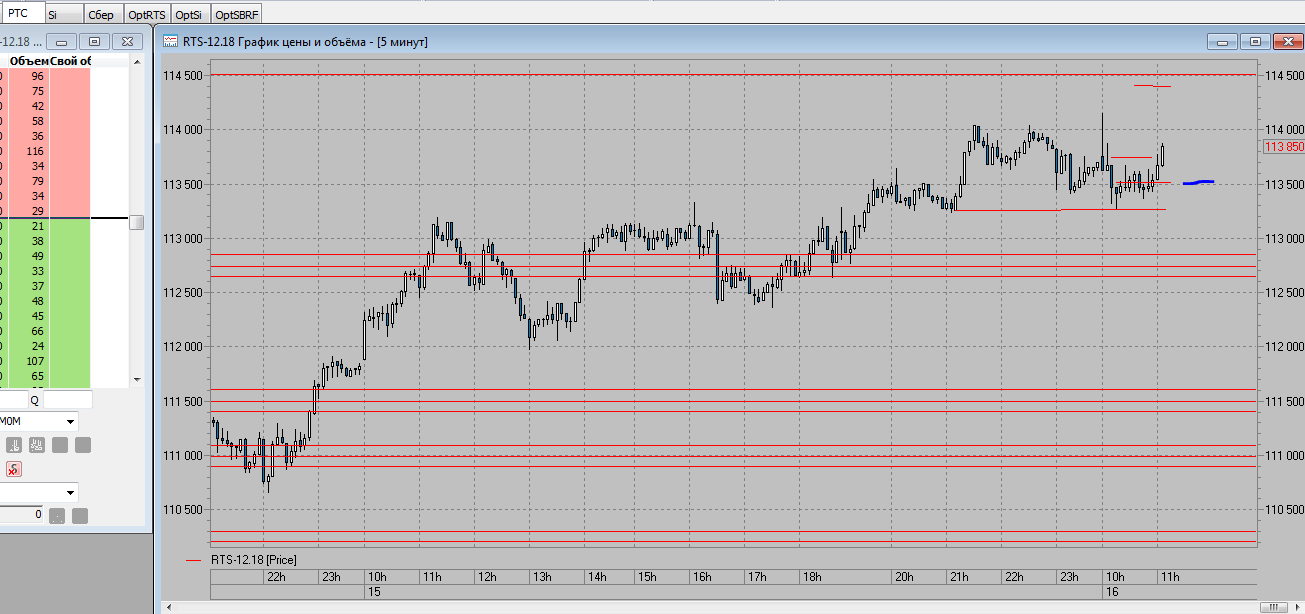Click the quantity field showing 0
The image size is (1305, 614).
point(21,514)
